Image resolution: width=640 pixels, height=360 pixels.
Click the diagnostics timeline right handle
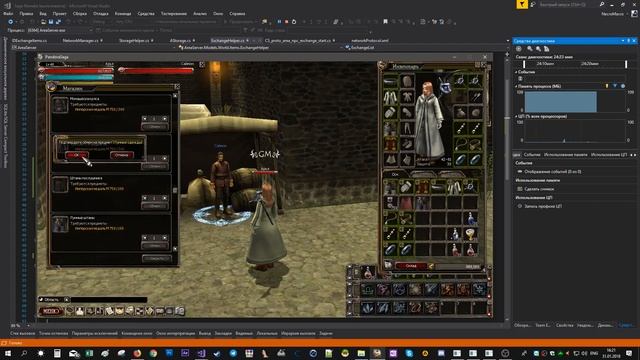(x=626, y=64)
